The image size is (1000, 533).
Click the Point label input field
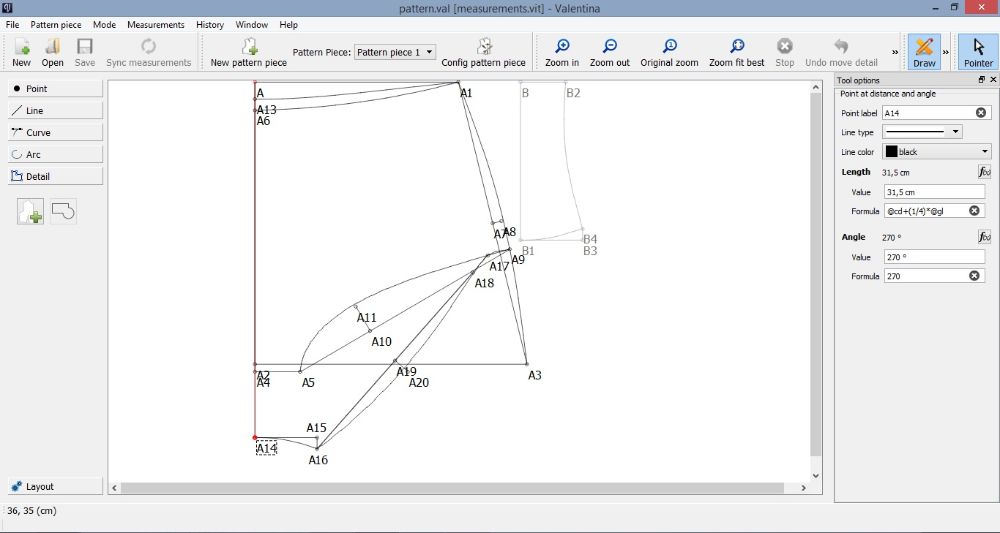point(927,113)
